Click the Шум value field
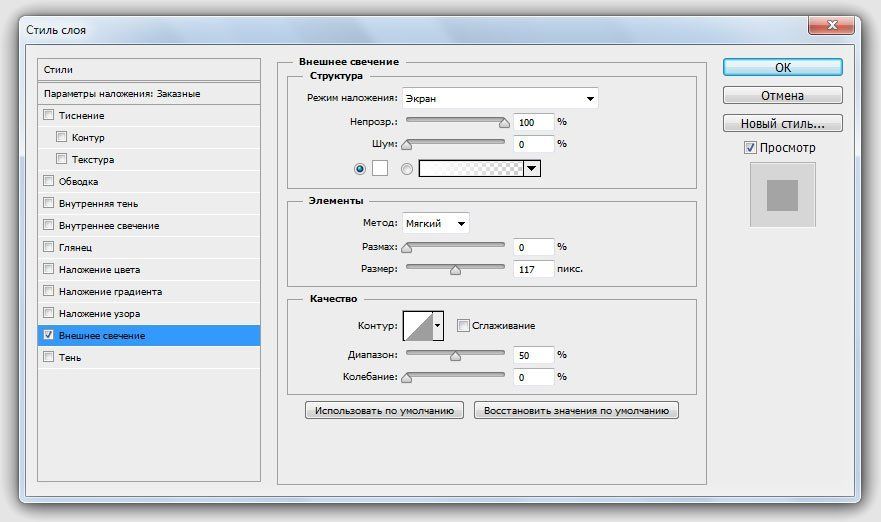Screen dimensions: 881x522 pyautogui.click(x=534, y=144)
